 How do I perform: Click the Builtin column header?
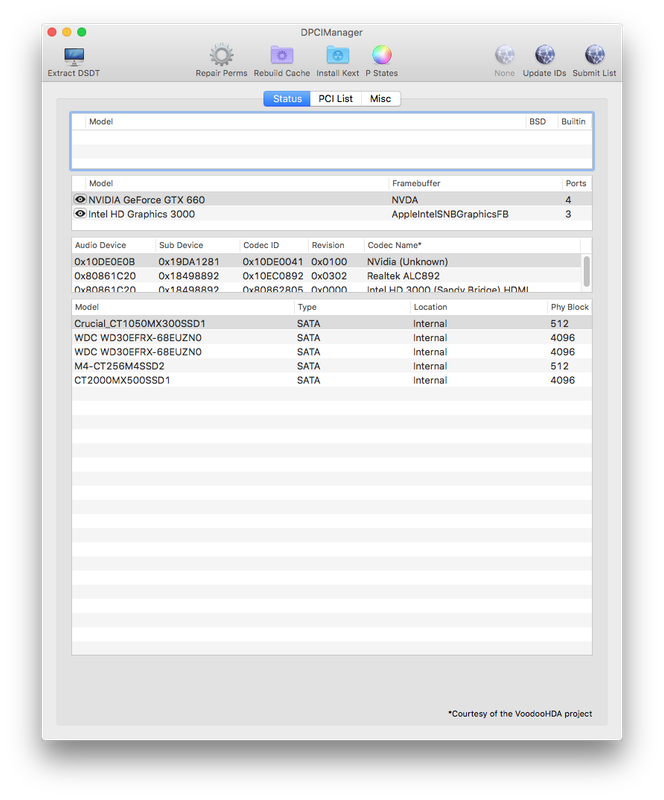click(573, 121)
